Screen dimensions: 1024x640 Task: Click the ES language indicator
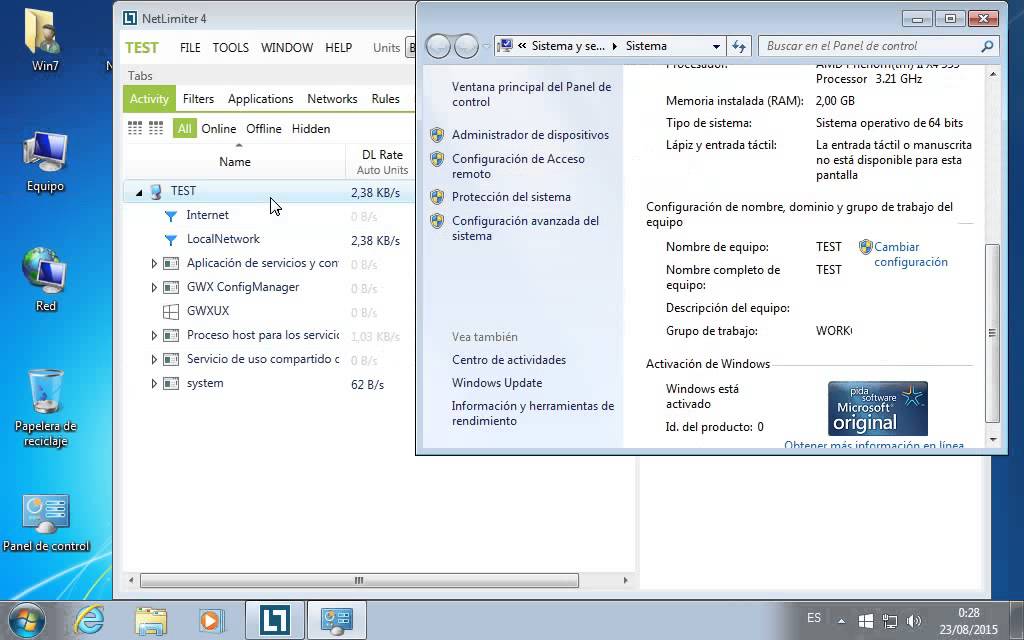(x=814, y=618)
